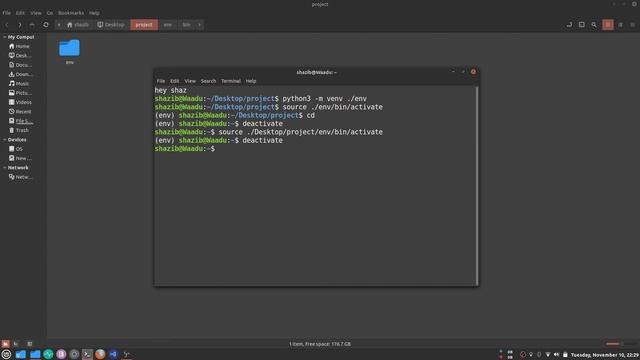Image resolution: width=640 pixels, height=360 pixels.
Task: Hide the sidebar via status bar button
Action: pyautogui.click(x=29, y=344)
